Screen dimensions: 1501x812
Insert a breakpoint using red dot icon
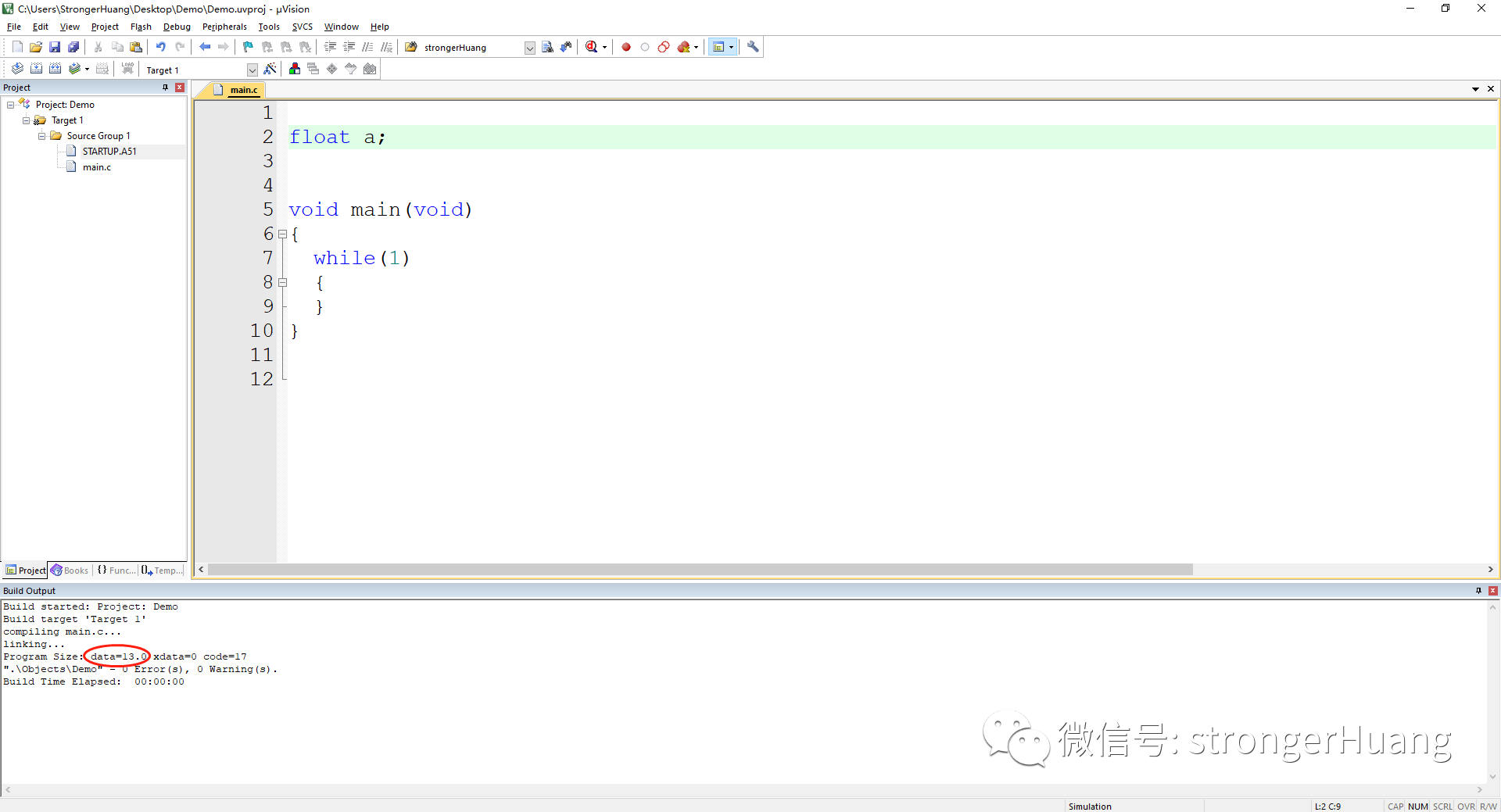pyautogui.click(x=626, y=47)
